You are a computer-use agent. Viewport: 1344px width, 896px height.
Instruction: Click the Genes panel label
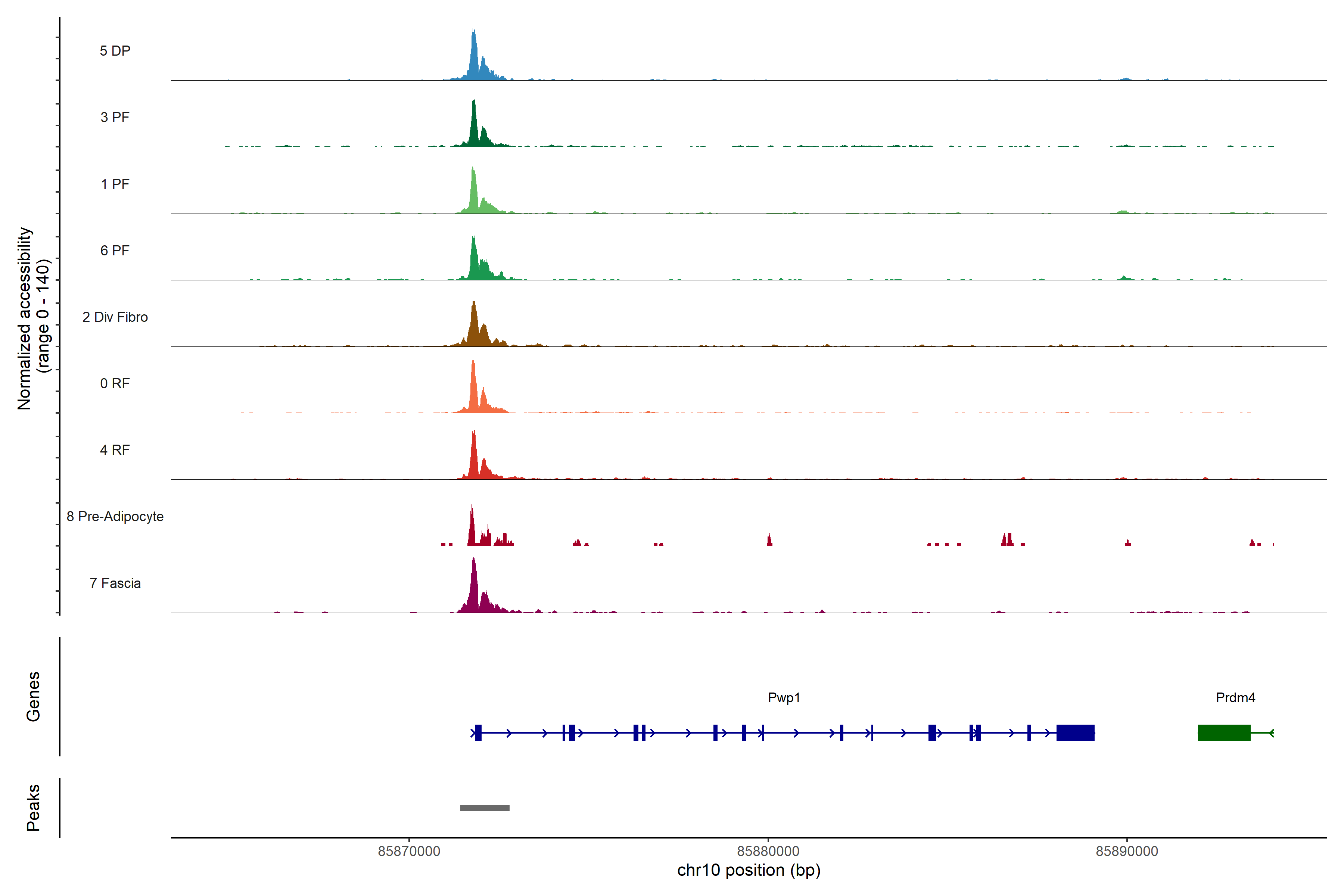[x=33, y=697]
